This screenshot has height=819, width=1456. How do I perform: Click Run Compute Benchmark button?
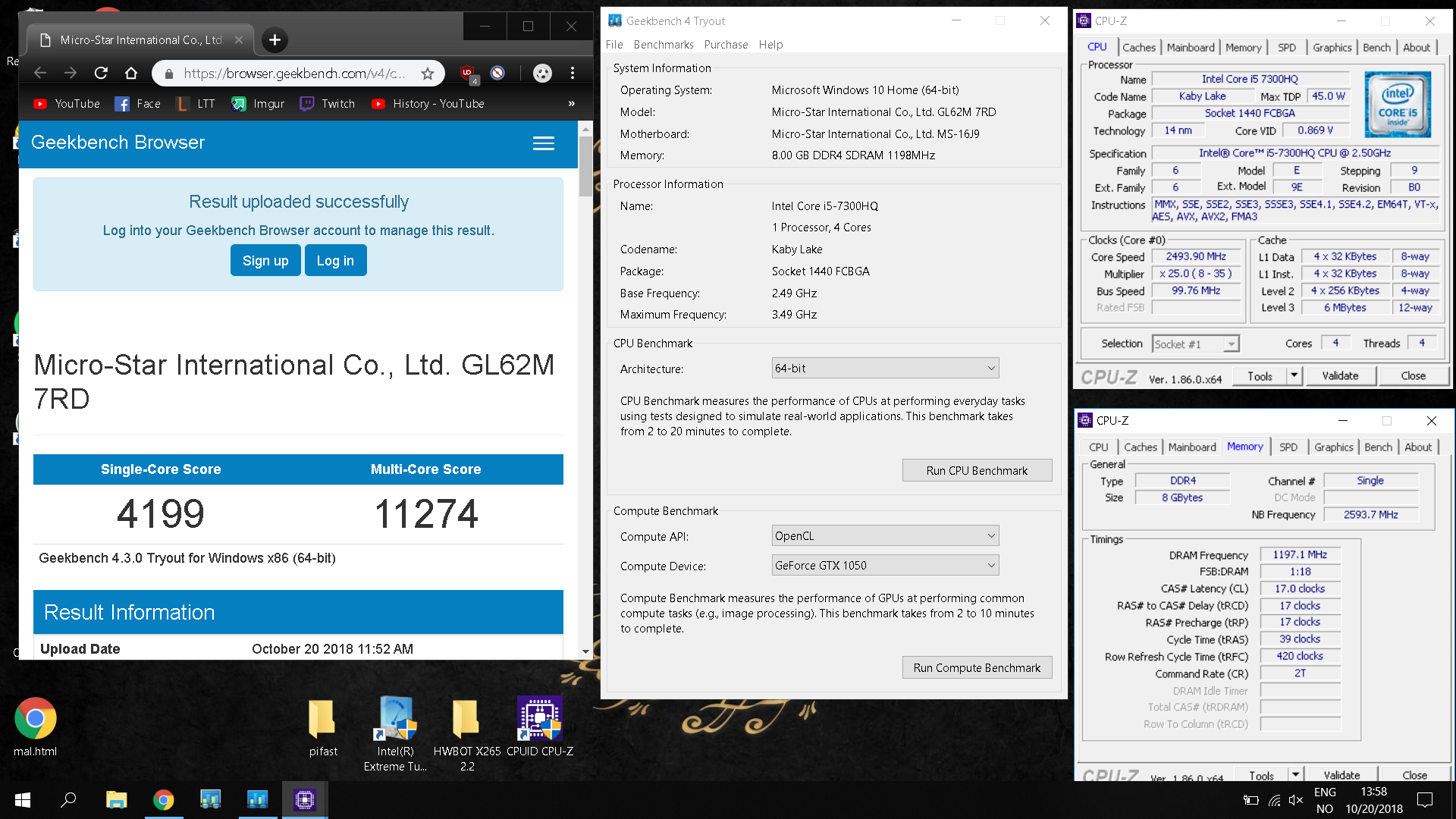977,668
